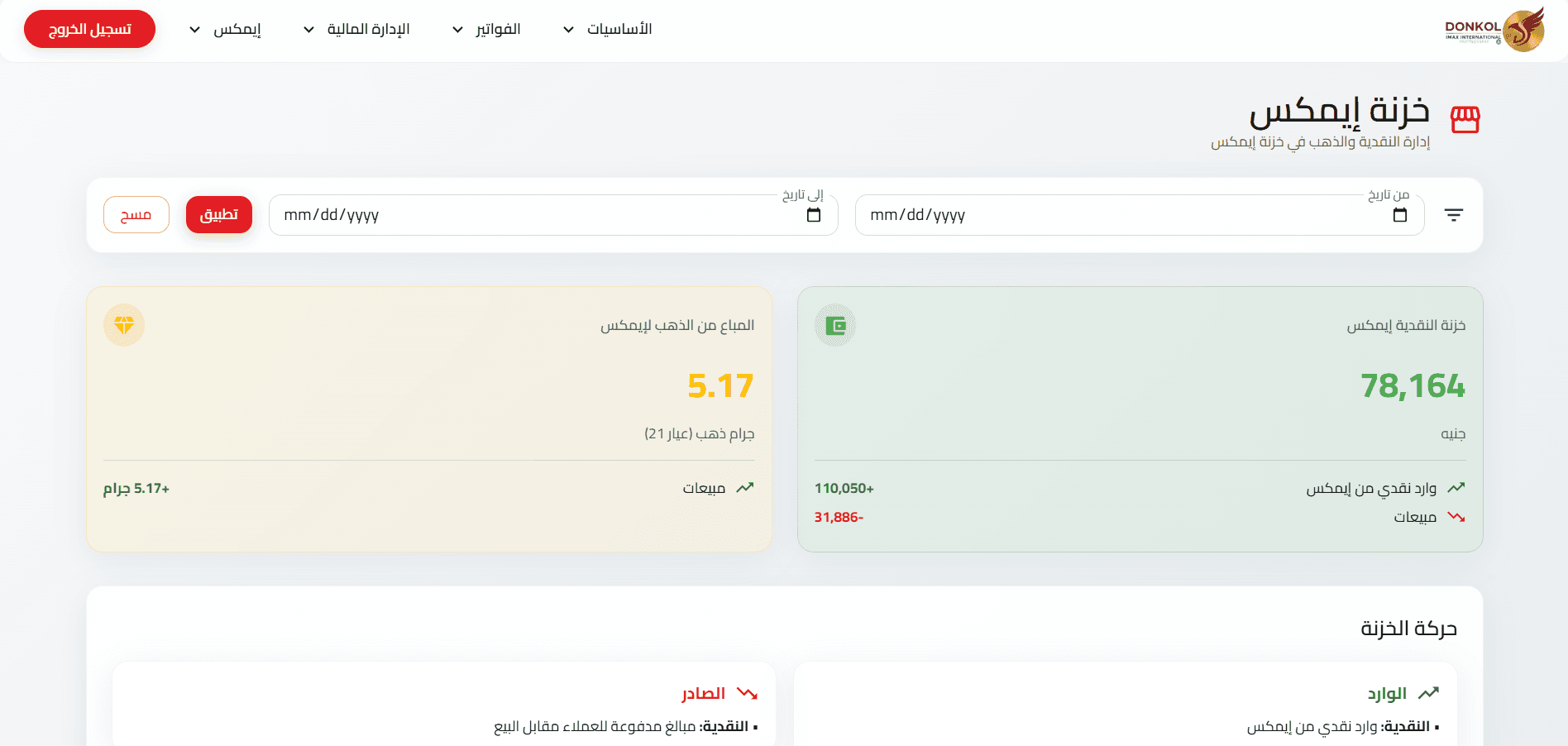
Task: Click red trending-down icon in cash card
Action: point(1456,517)
